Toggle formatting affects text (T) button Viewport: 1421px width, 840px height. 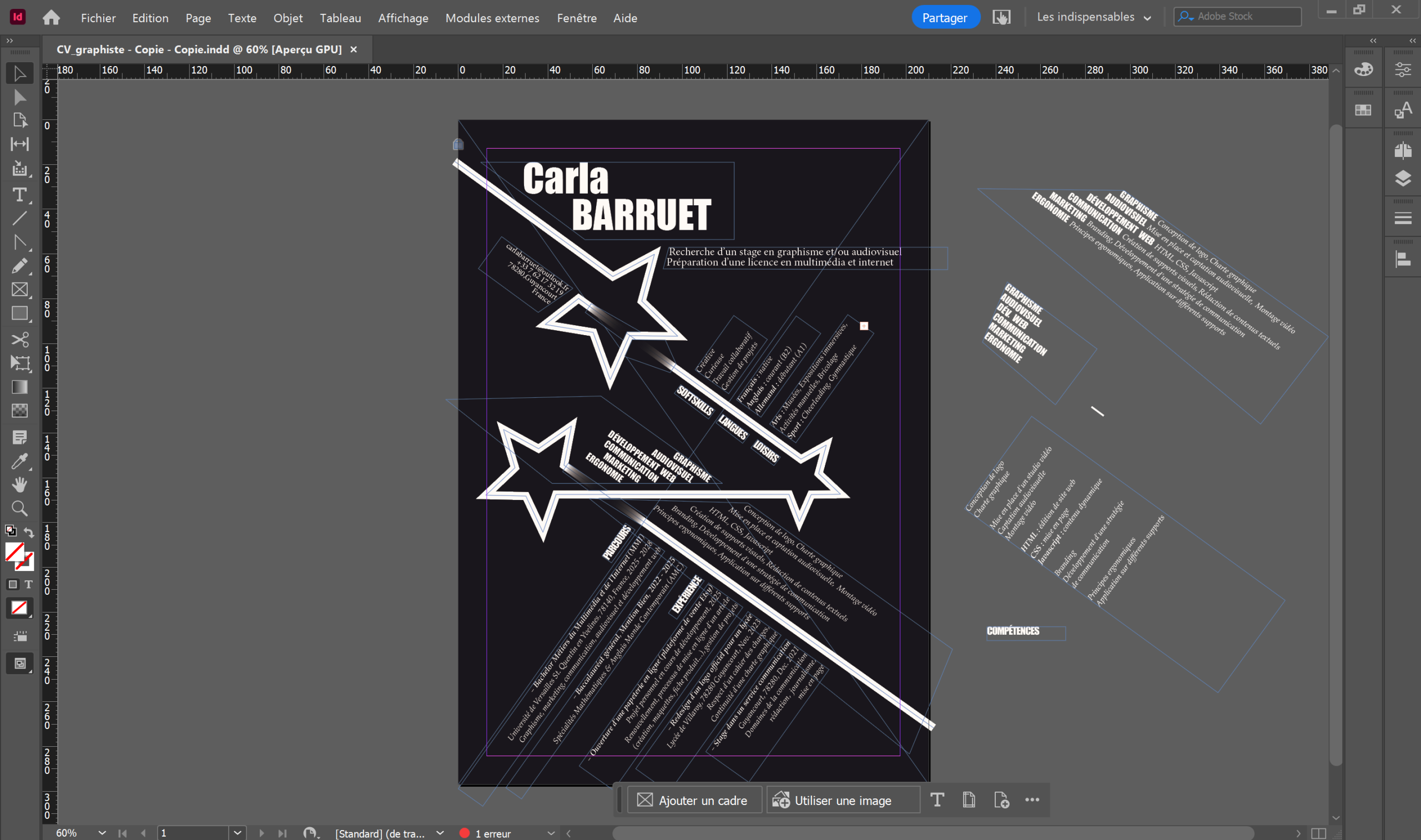[x=28, y=584]
